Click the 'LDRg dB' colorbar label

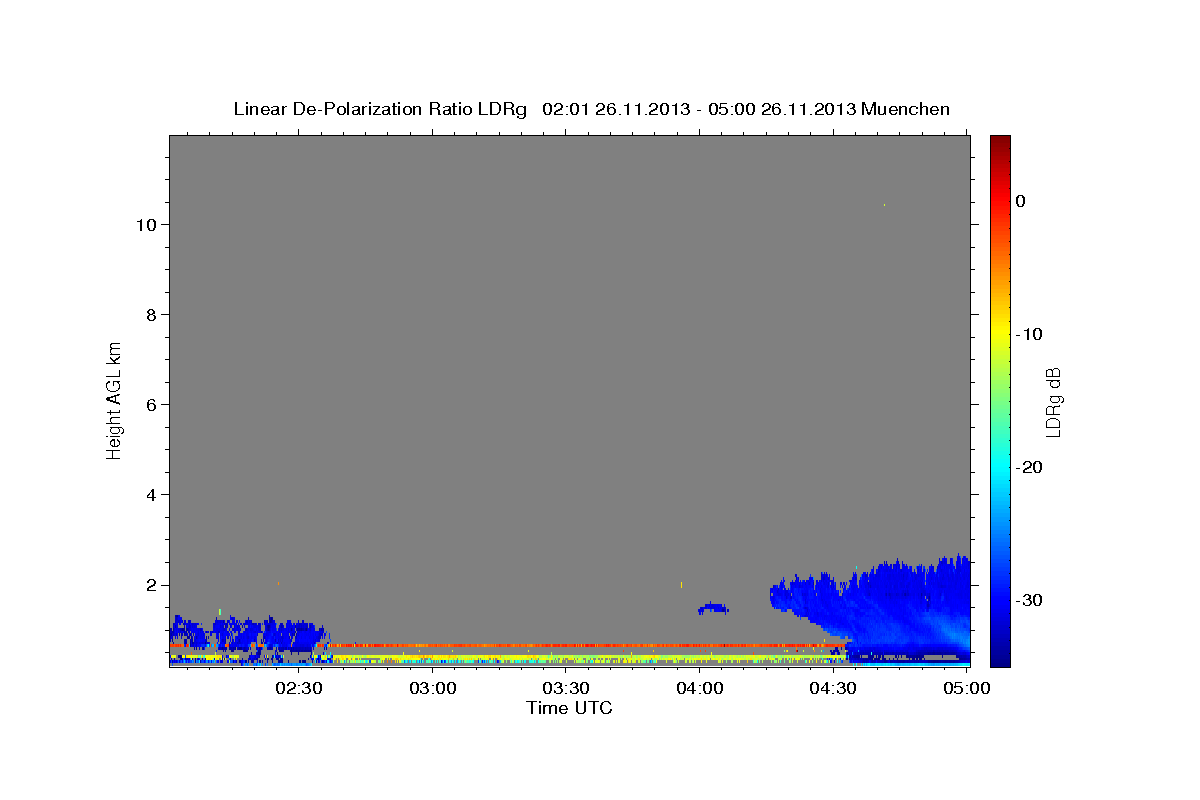[1052, 402]
